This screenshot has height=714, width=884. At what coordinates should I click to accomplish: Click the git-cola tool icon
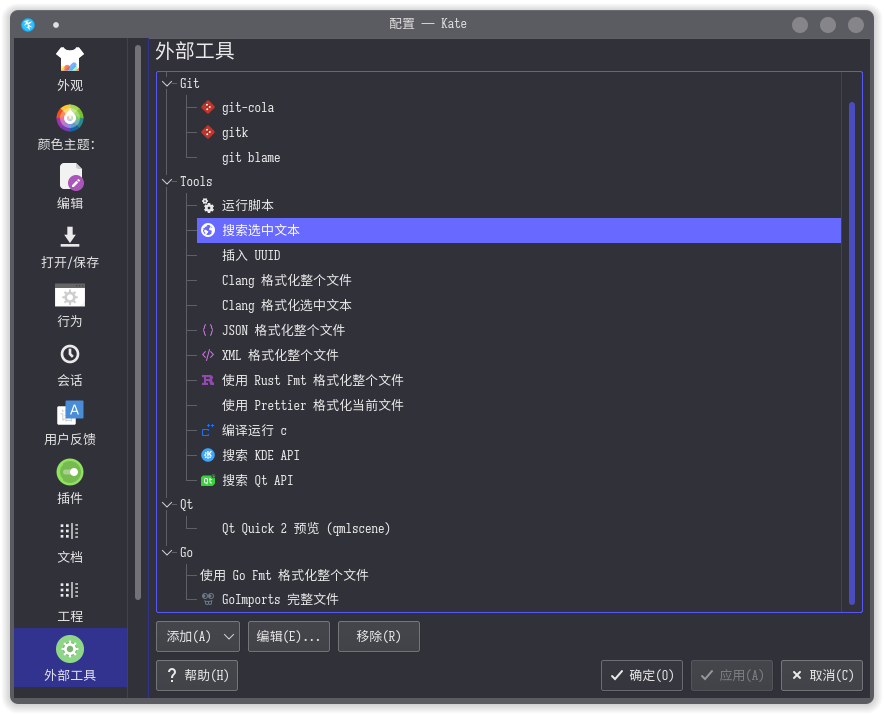coord(208,107)
